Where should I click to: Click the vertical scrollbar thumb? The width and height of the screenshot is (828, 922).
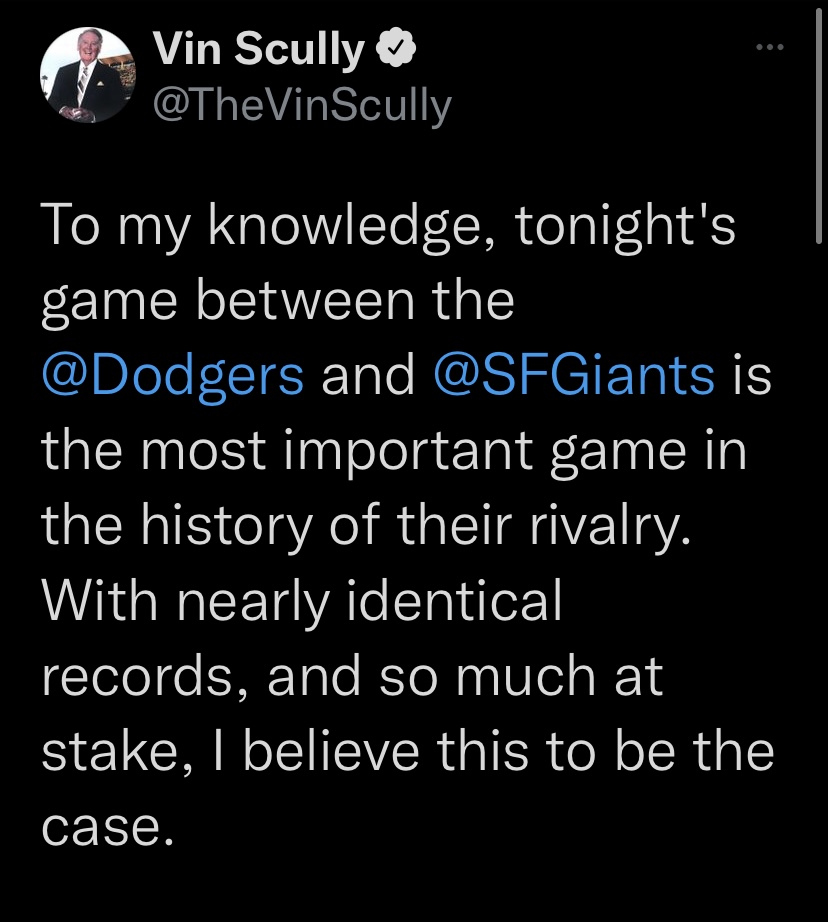pyautogui.click(x=819, y=126)
